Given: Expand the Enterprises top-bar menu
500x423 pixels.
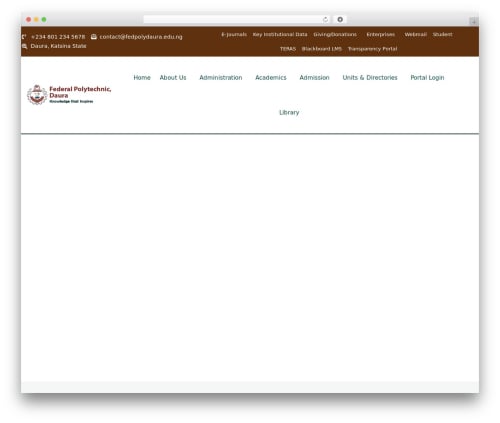Looking at the screenshot, I should click(x=381, y=34).
